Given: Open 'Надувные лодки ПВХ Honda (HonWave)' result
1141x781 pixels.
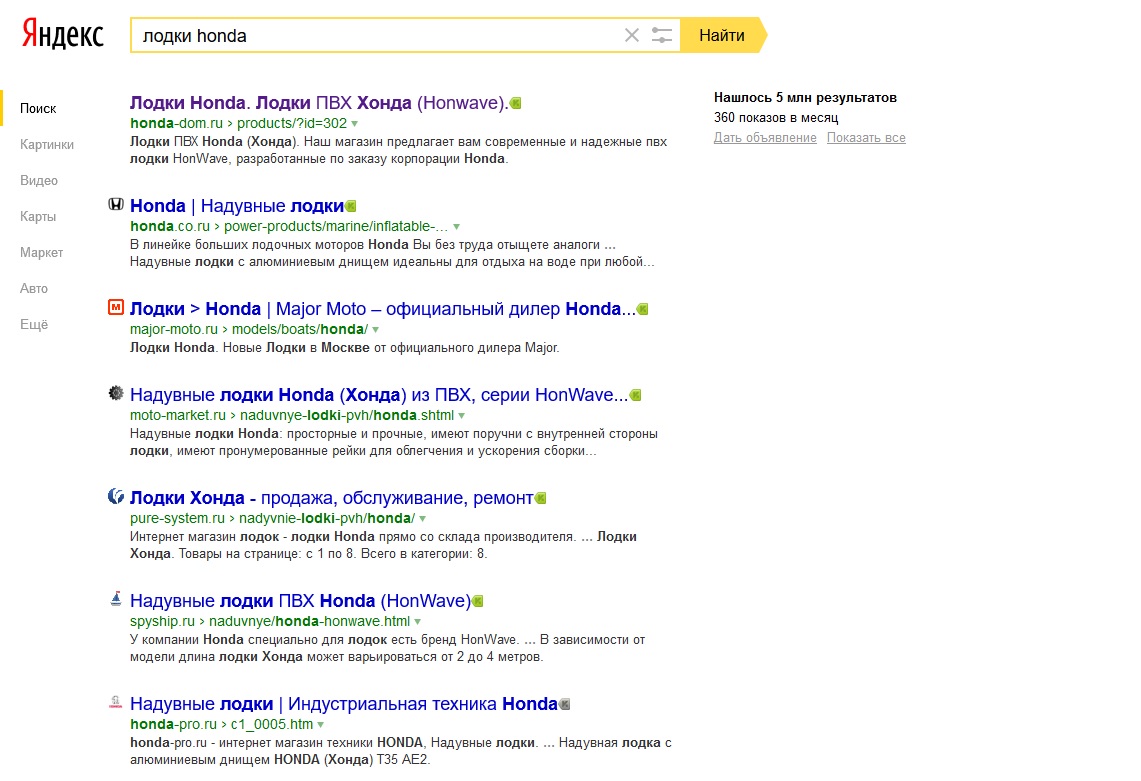Looking at the screenshot, I should [301, 601].
